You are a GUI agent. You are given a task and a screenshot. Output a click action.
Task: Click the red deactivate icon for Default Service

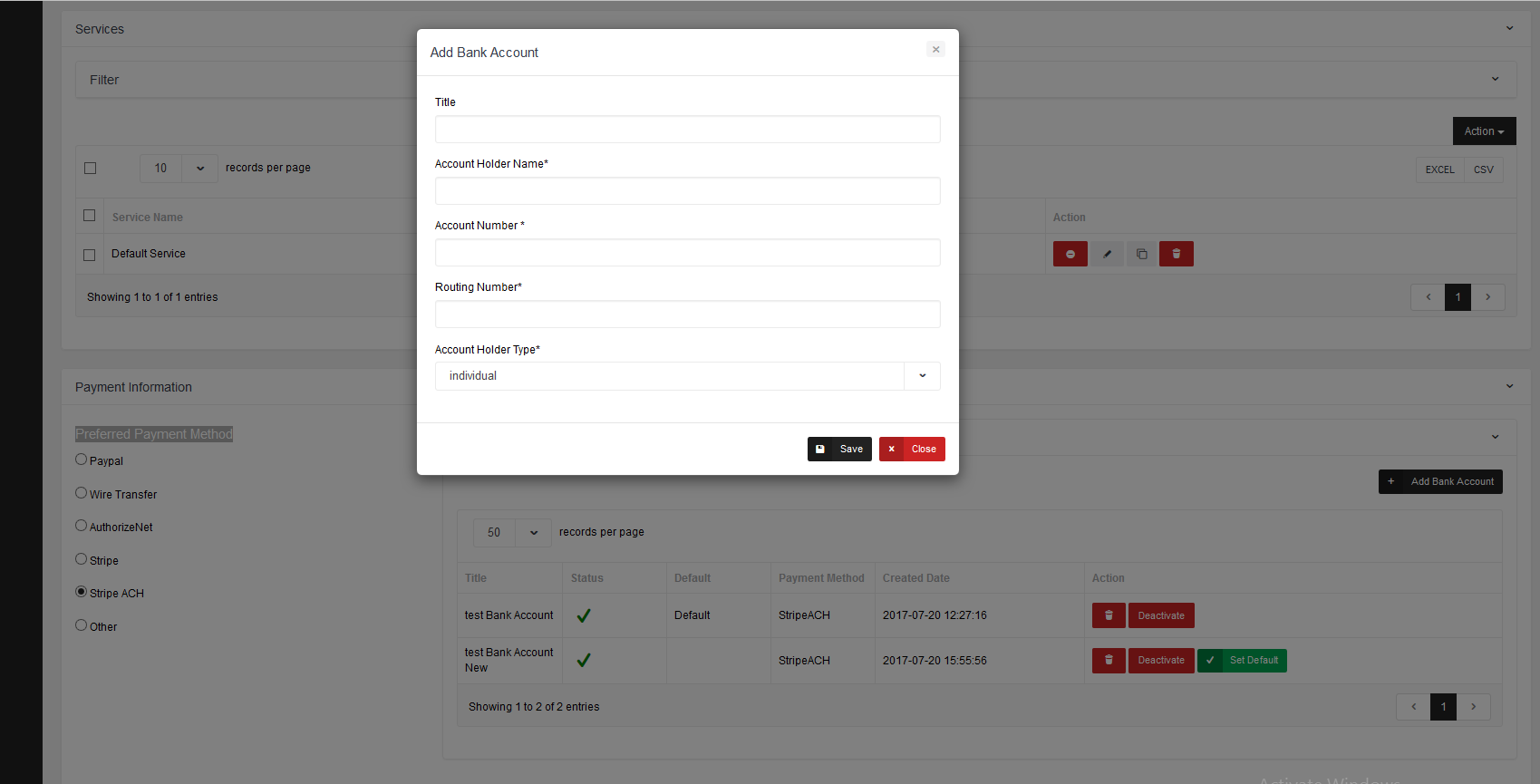point(1070,254)
